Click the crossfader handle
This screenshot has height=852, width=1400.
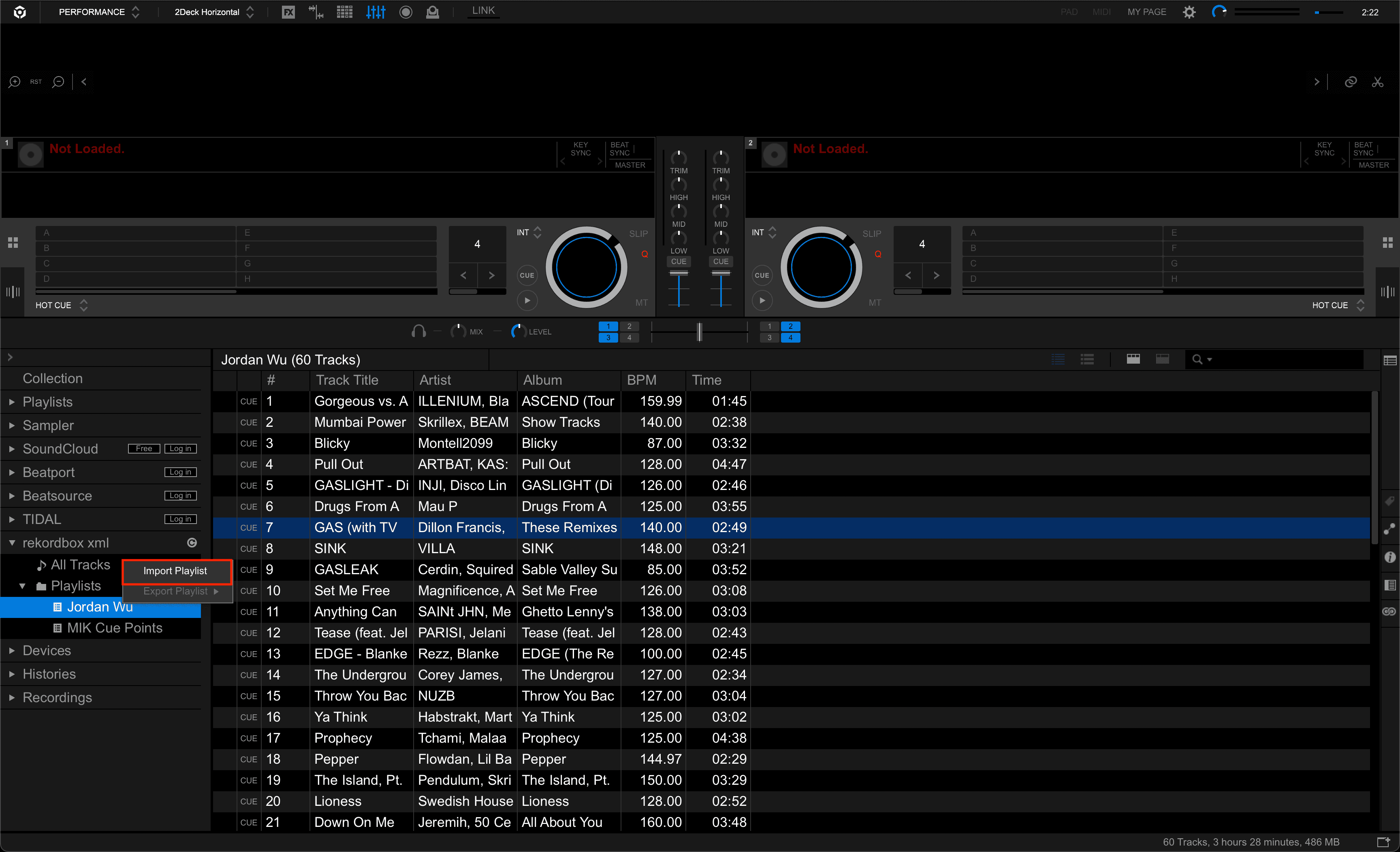[700, 331]
